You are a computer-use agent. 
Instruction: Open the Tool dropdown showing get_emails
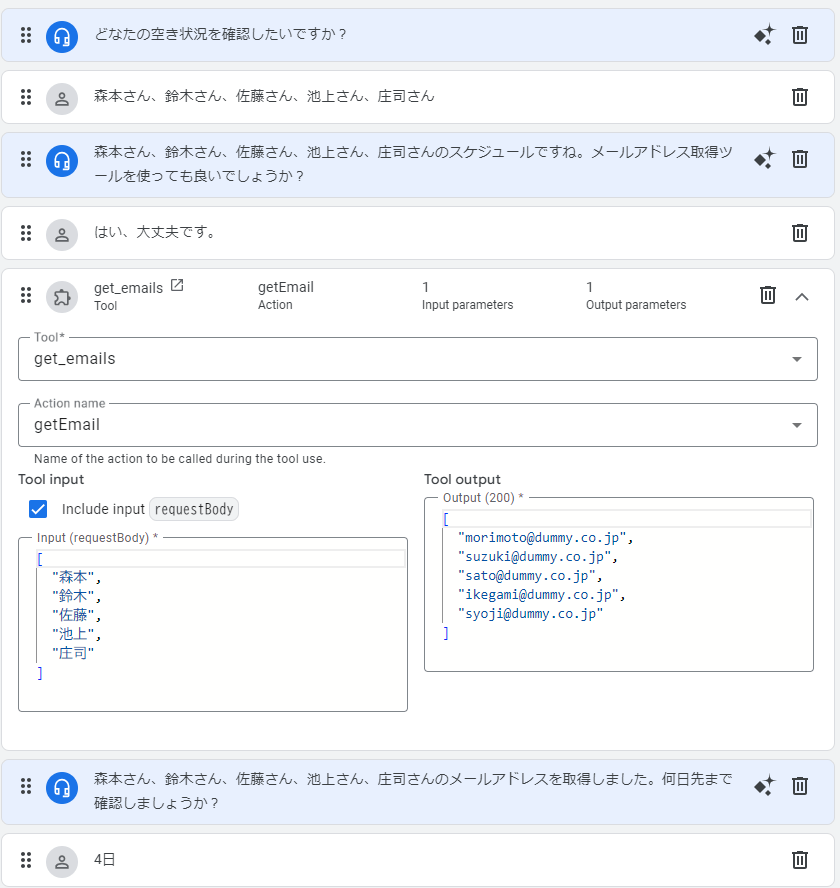(x=417, y=359)
